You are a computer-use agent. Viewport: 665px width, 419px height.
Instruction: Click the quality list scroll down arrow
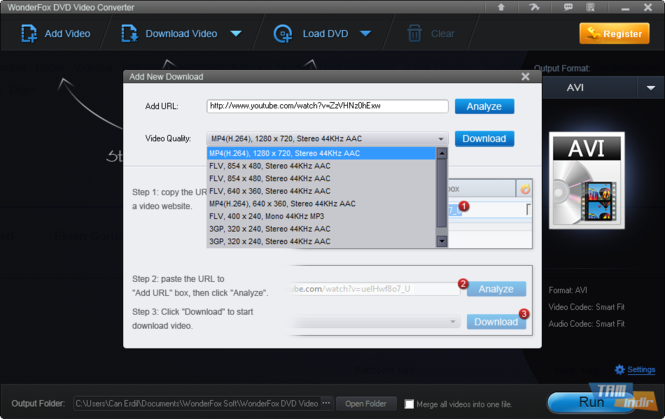tap(441, 241)
